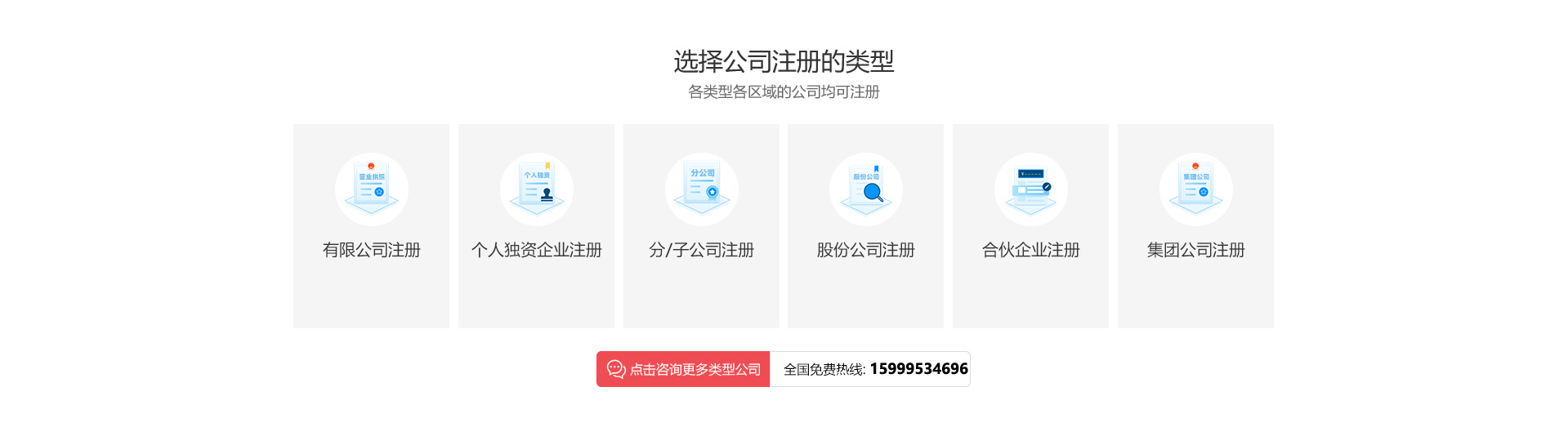Select the 分/子公司注册 label
This screenshot has height=436, width=1568.
[702, 250]
